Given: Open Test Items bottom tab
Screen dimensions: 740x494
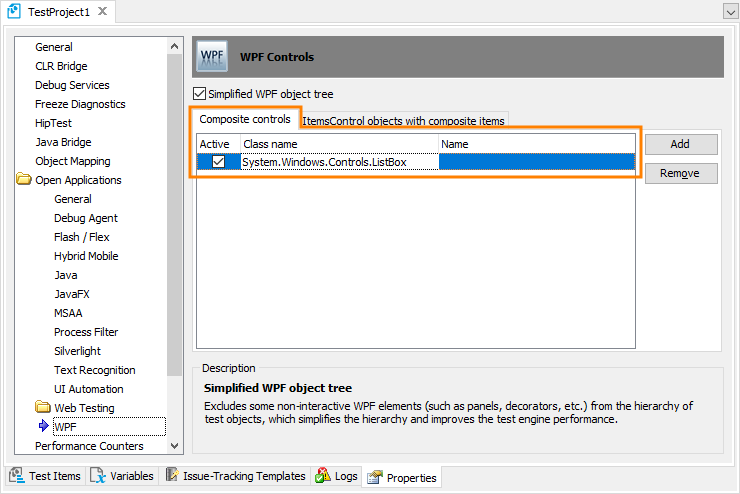Looking at the screenshot, I should pyautogui.click(x=46, y=476).
